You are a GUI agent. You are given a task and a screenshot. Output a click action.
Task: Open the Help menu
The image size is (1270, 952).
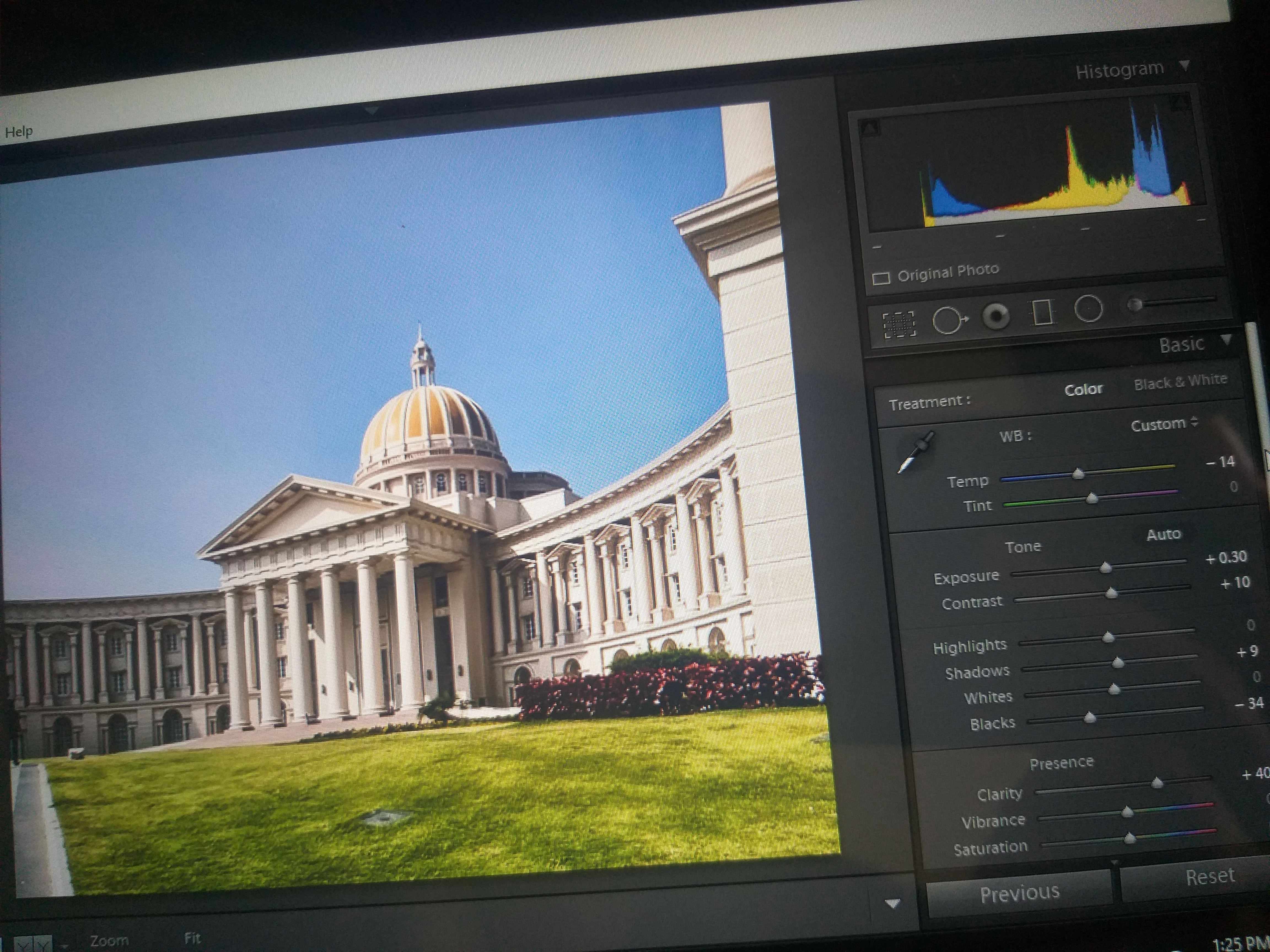pyautogui.click(x=19, y=131)
